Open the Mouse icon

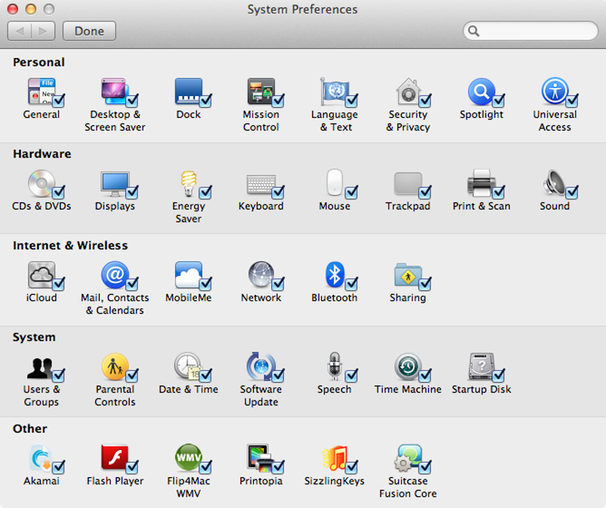pos(334,182)
